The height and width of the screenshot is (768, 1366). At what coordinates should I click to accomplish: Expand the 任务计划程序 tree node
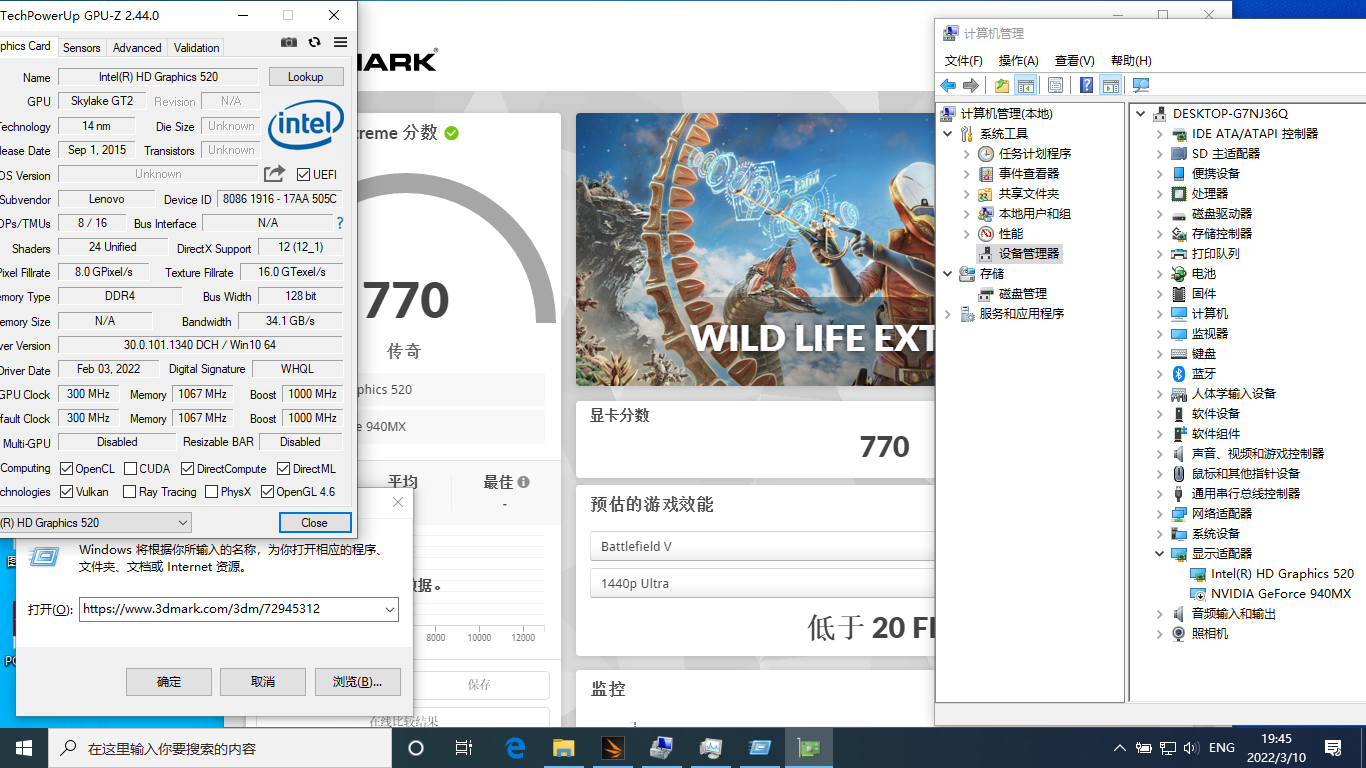coord(966,153)
